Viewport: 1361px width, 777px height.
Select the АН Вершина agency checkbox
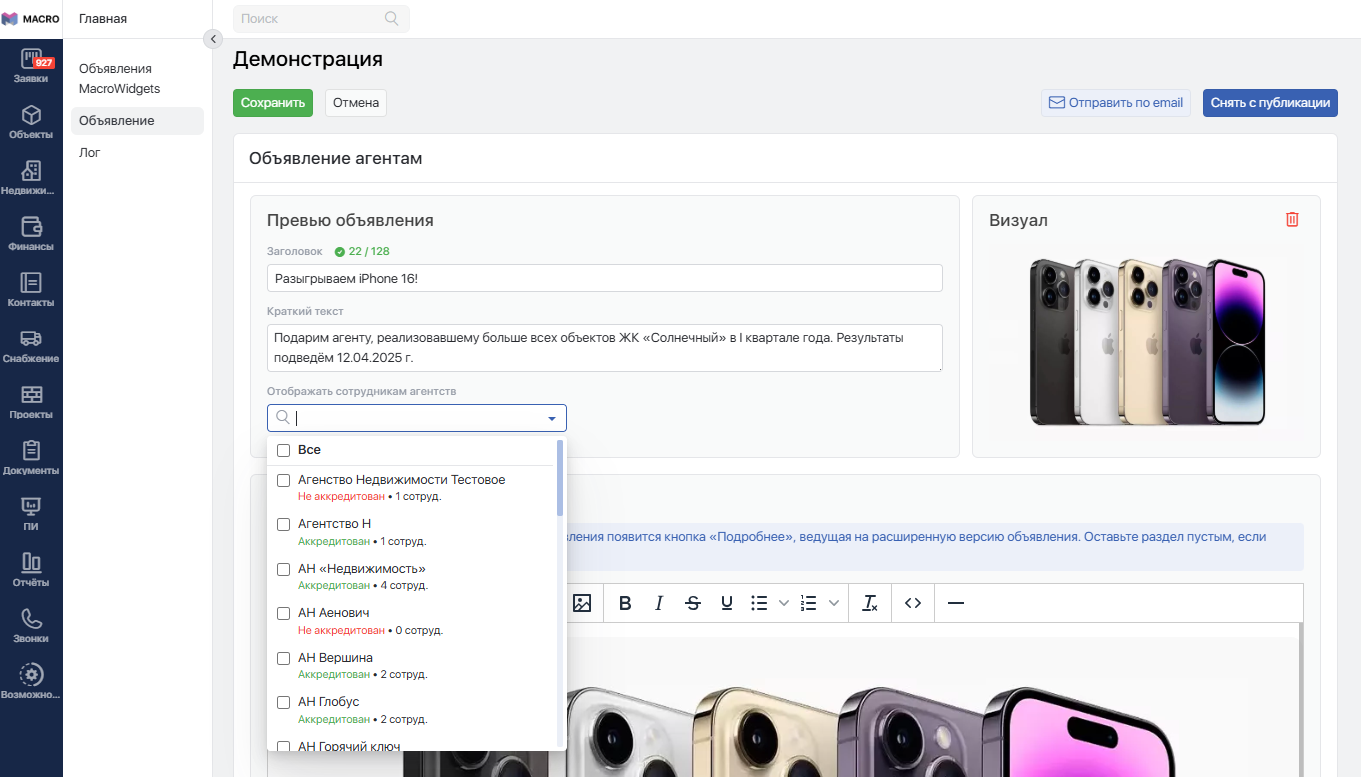(284, 658)
